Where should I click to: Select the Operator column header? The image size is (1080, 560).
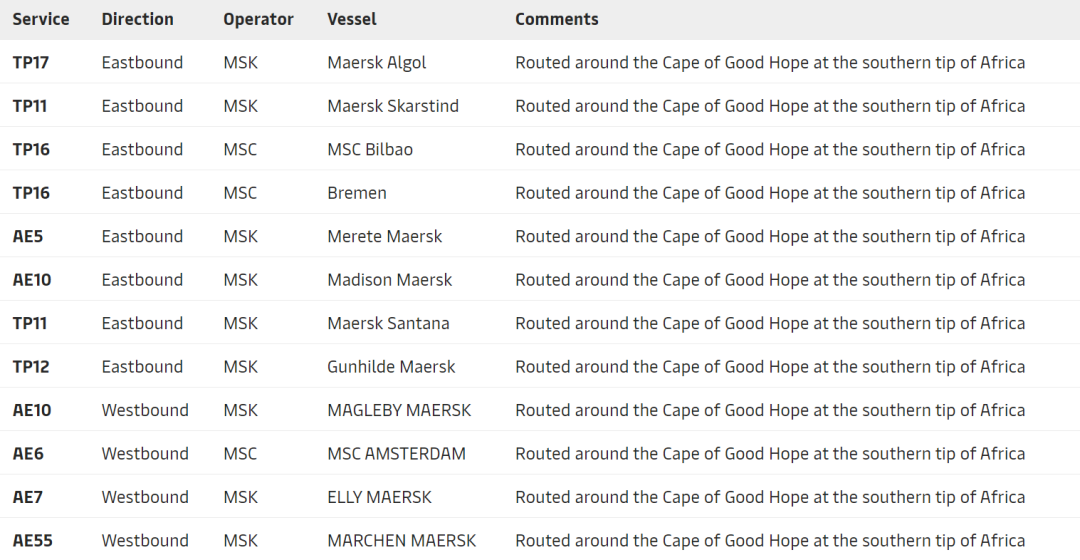[258, 19]
